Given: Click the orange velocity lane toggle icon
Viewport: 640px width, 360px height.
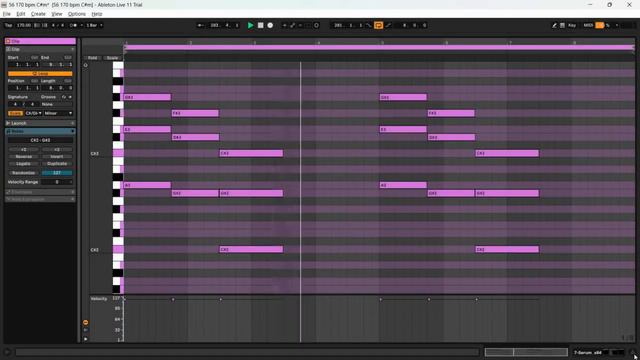Looking at the screenshot, I should tap(85, 322).
